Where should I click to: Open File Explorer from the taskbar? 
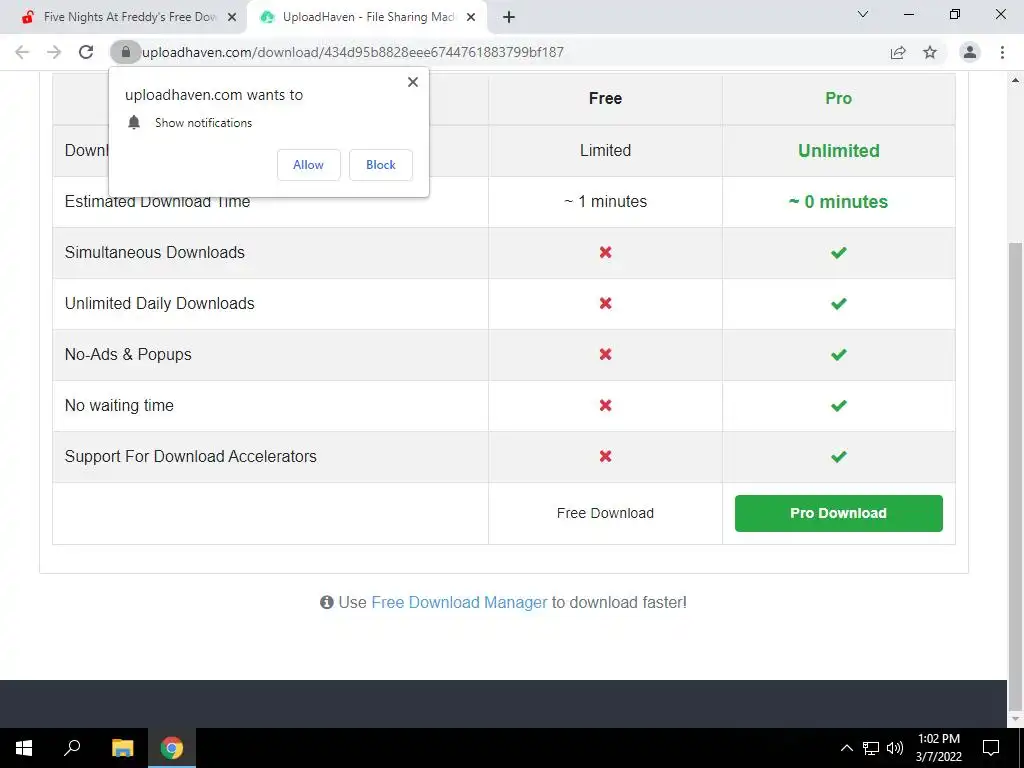coord(122,748)
